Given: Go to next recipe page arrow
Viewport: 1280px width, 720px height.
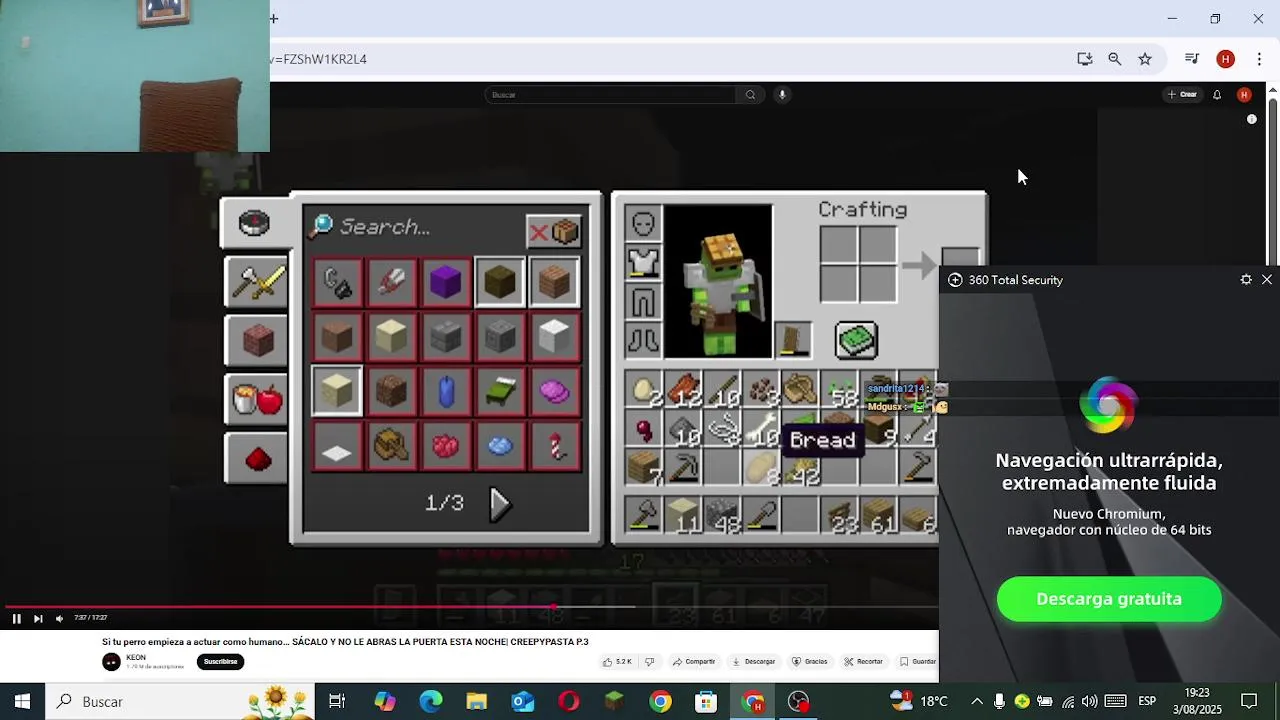Looking at the screenshot, I should [499, 503].
